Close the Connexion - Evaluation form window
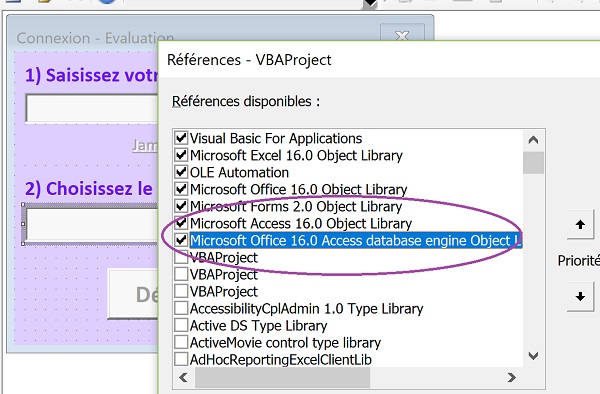Image resolution: width=600 pixels, height=394 pixels. point(402,33)
